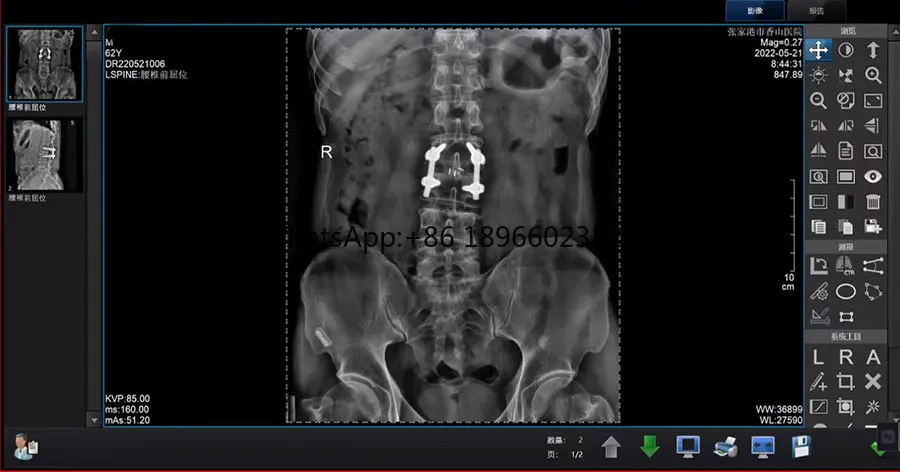Viewport: 900px width, 472px height.
Task: Select the set-square and pencil tool
Action: 818,316
